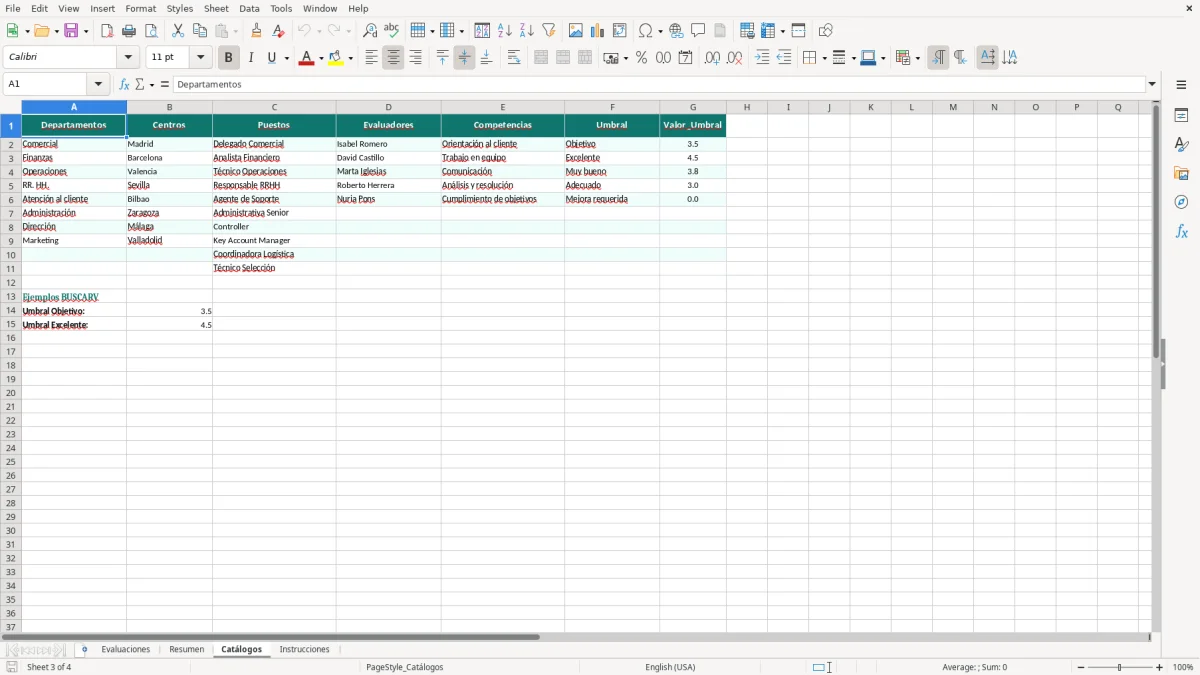Zoom in with the plus button
Screen dimensions: 1200x675
[x=1160, y=667]
